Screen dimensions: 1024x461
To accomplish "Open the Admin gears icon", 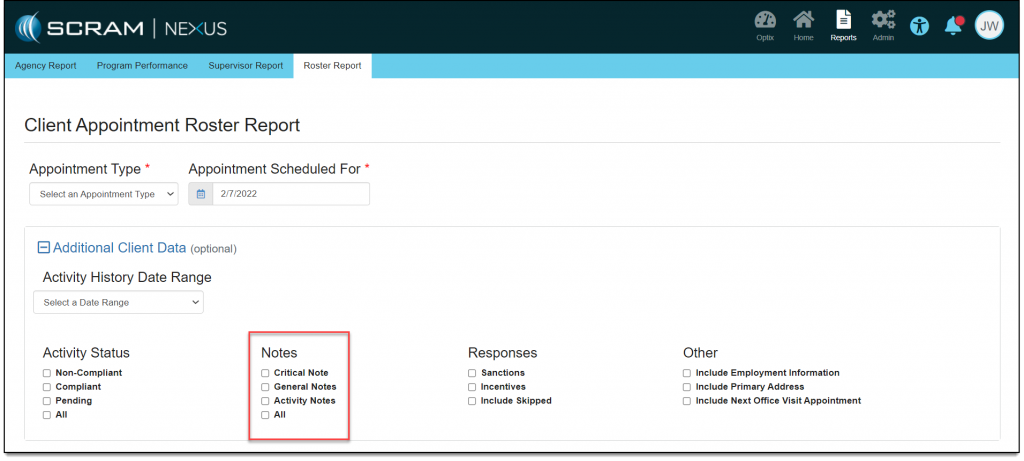I will pos(883,21).
